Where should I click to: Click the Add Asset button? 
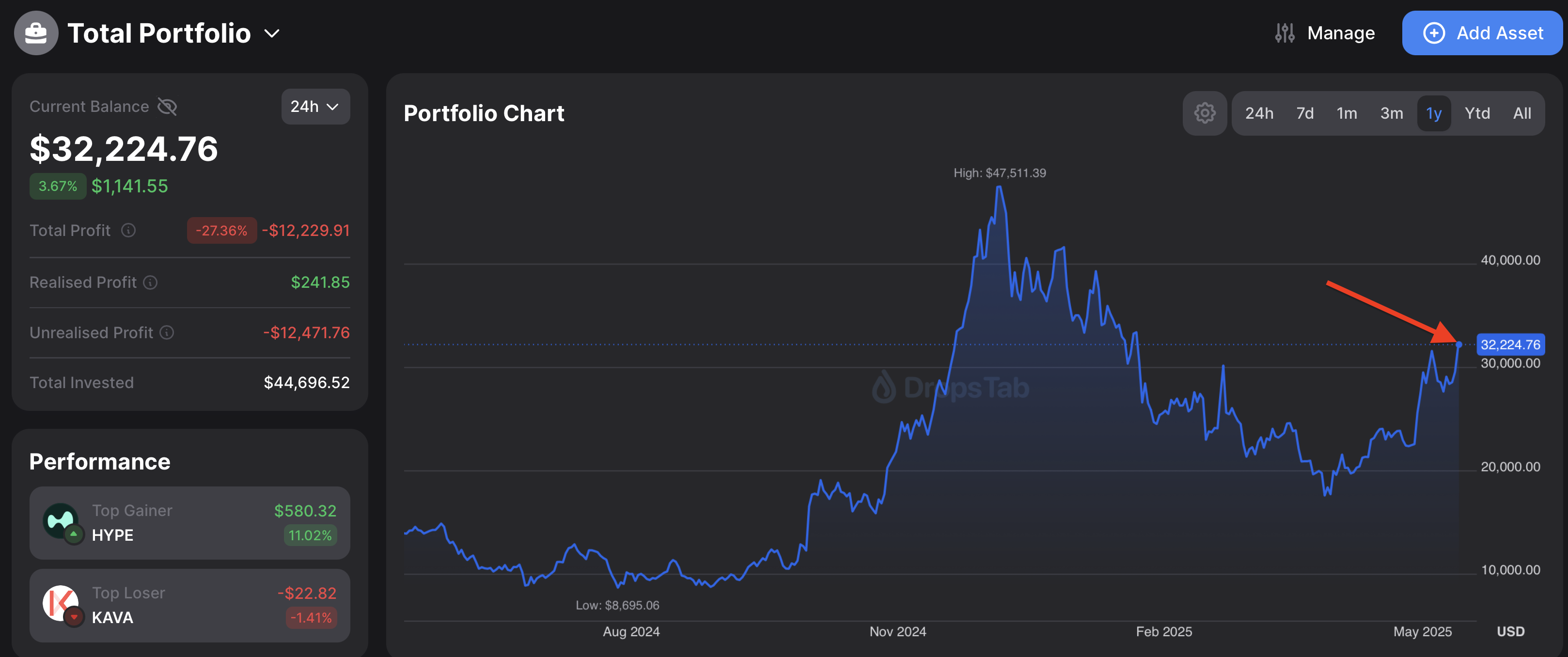tap(1482, 33)
